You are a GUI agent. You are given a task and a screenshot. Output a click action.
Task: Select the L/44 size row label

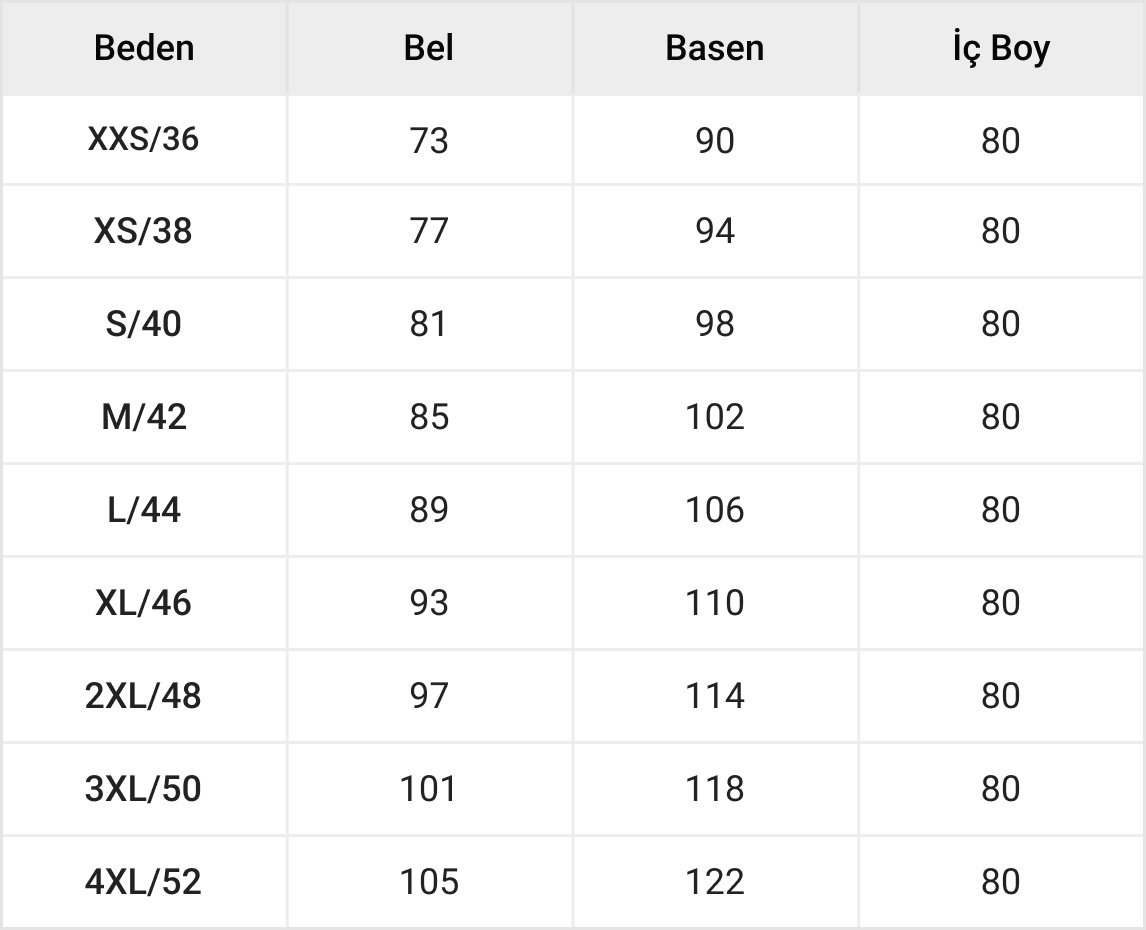tap(144, 510)
